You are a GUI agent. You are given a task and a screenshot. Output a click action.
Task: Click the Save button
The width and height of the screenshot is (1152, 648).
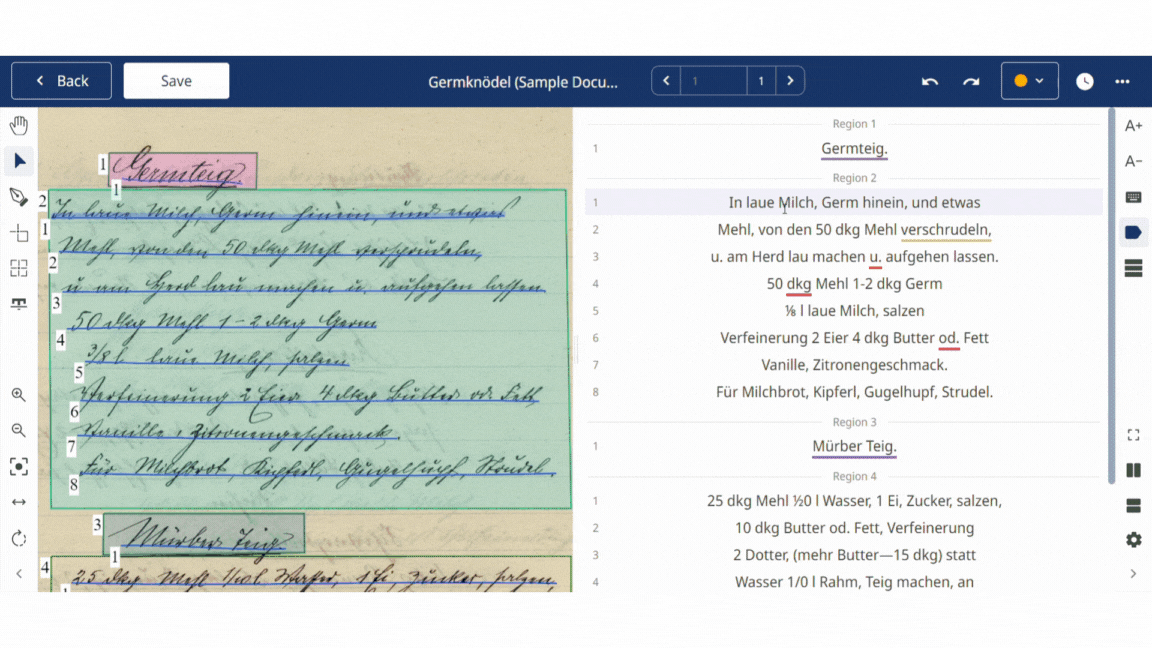[176, 81]
